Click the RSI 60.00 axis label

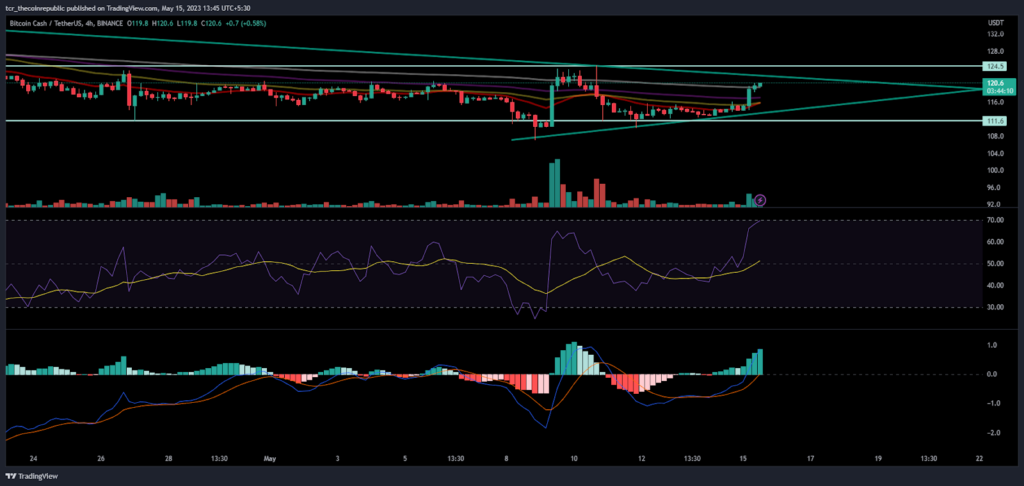(997, 242)
